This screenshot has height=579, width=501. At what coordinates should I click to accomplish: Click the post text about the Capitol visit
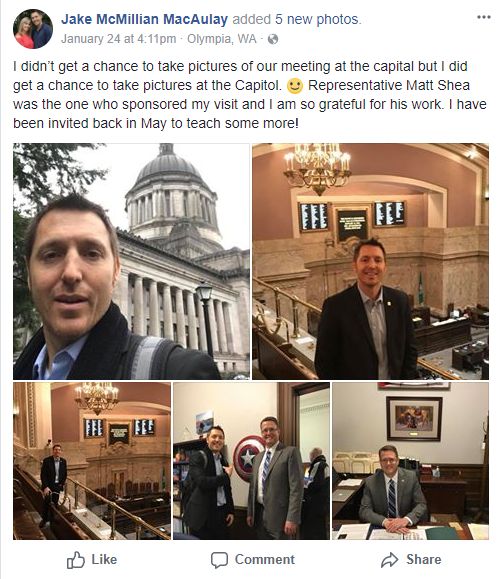point(250,95)
